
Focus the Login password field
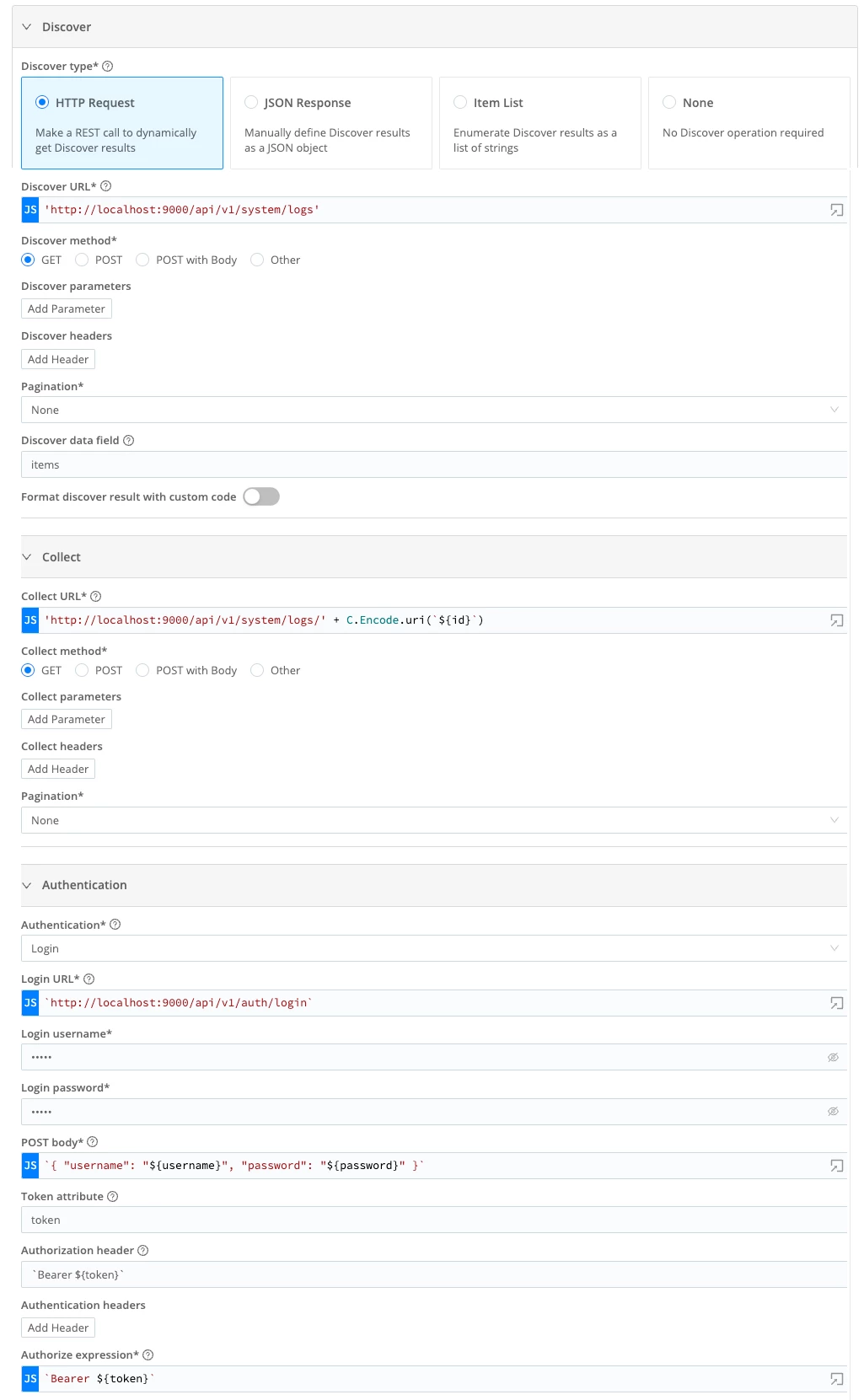pos(434,1112)
